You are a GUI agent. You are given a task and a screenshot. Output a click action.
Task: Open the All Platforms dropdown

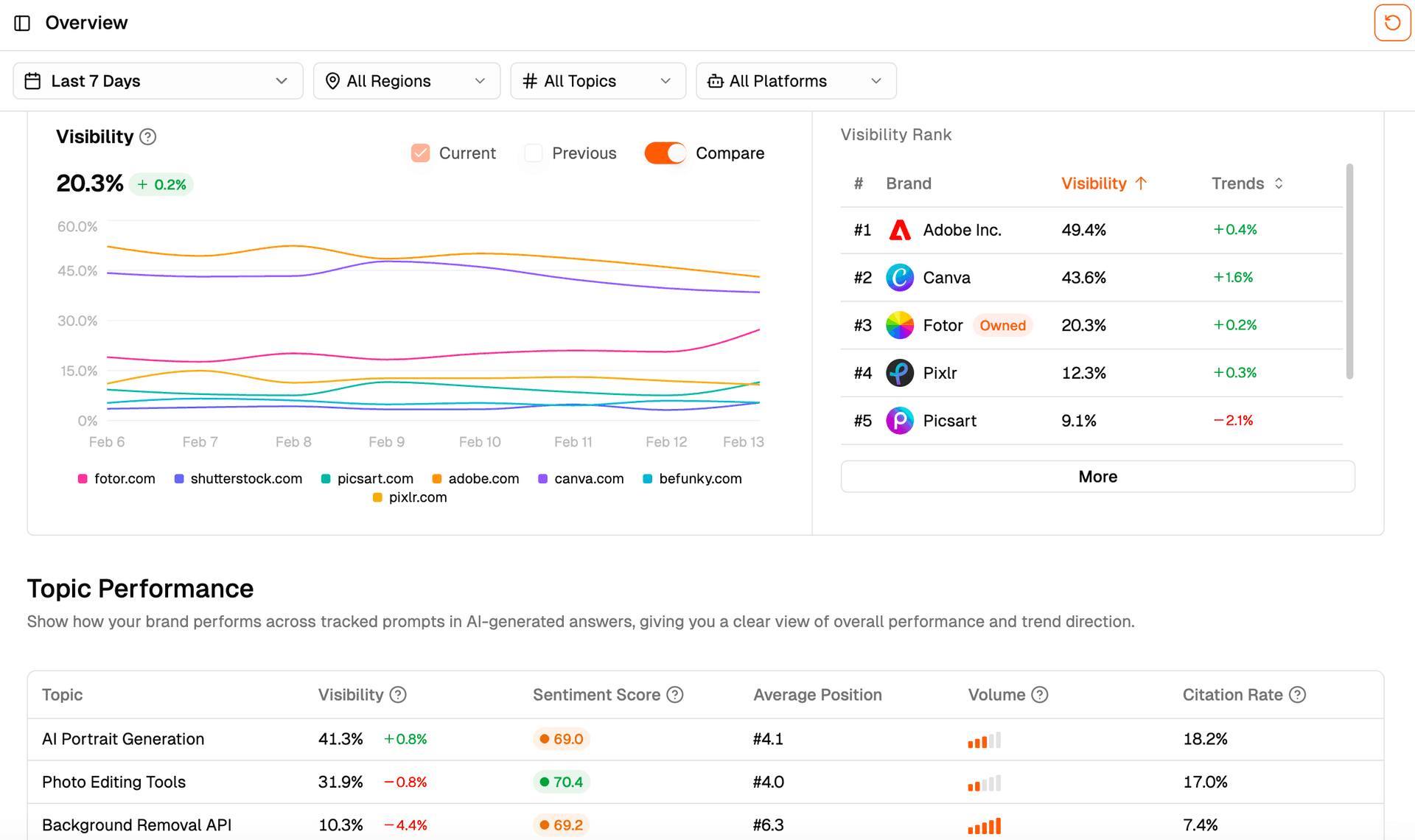point(796,81)
